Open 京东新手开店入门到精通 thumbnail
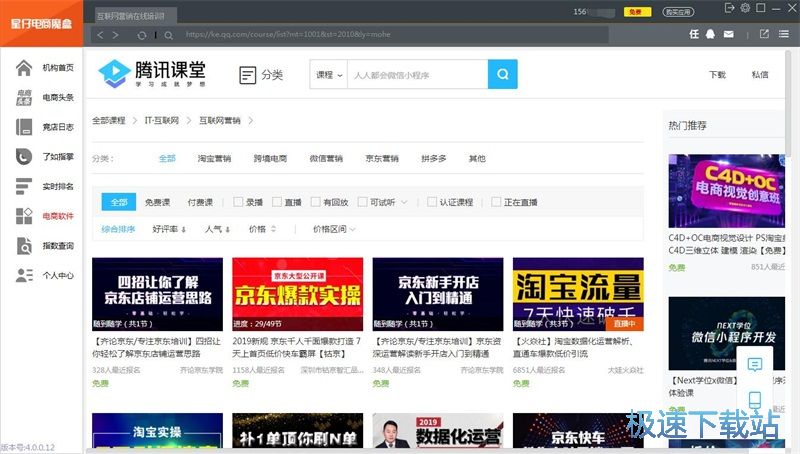800x454 pixels. point(438,294)
